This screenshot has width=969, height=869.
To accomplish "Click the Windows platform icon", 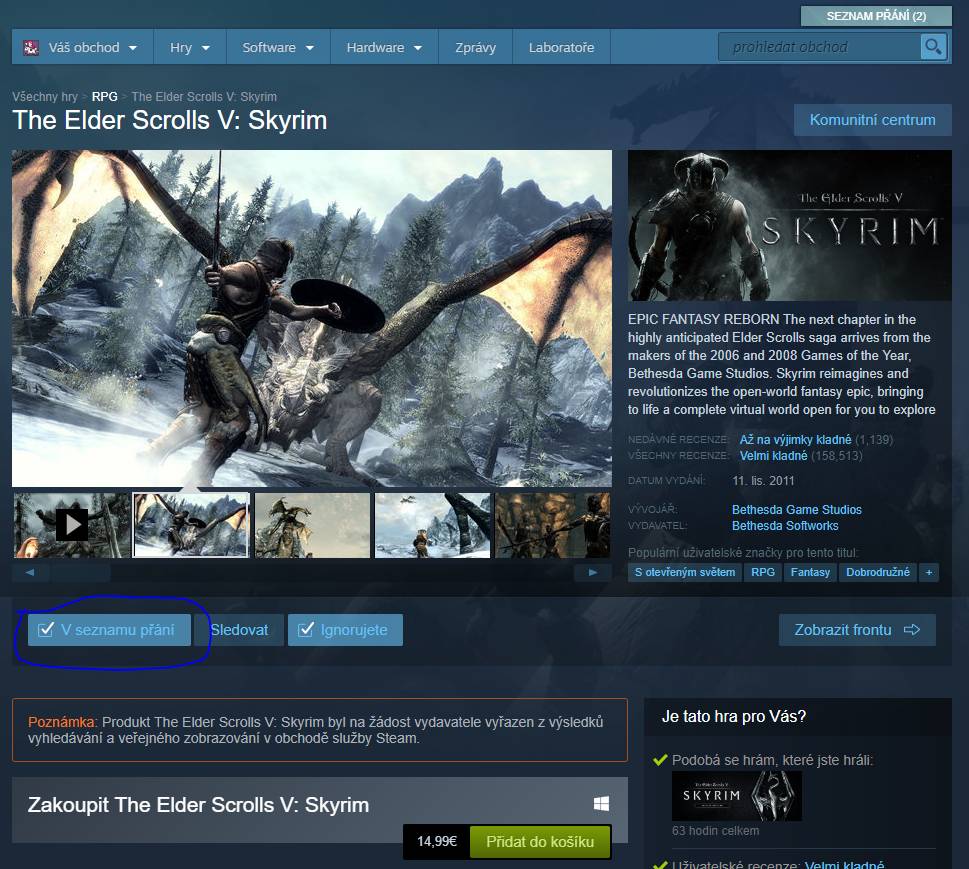I will tap(601, 803).
